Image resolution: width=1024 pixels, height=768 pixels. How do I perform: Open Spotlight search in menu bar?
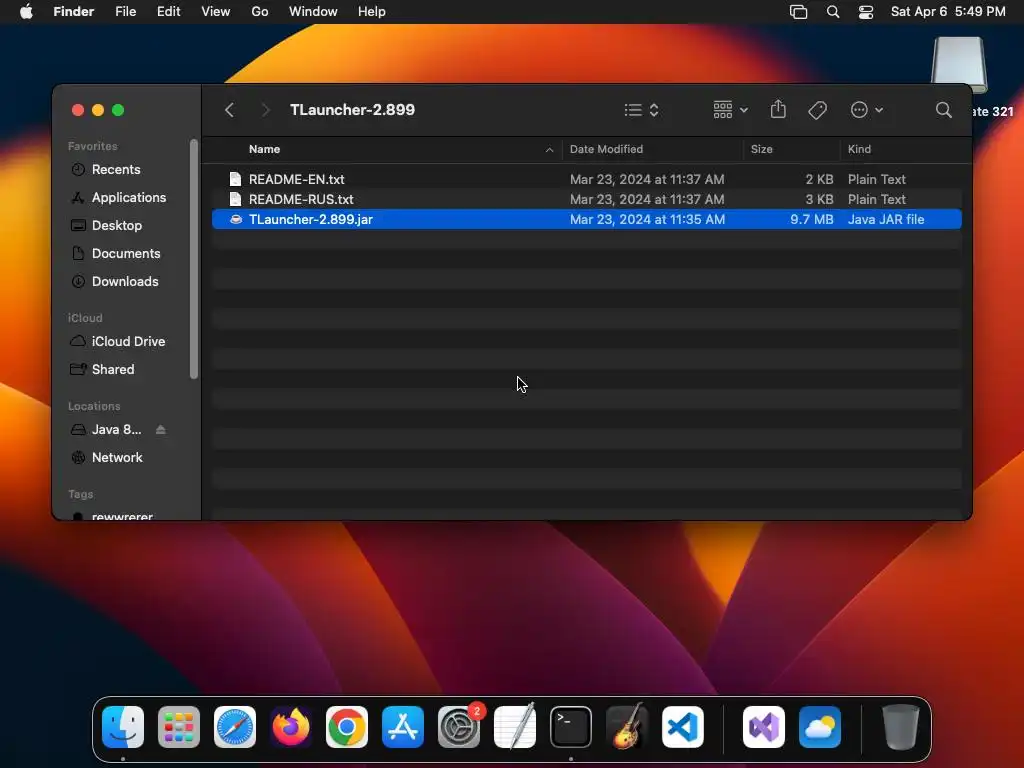[x=833, y=12]
